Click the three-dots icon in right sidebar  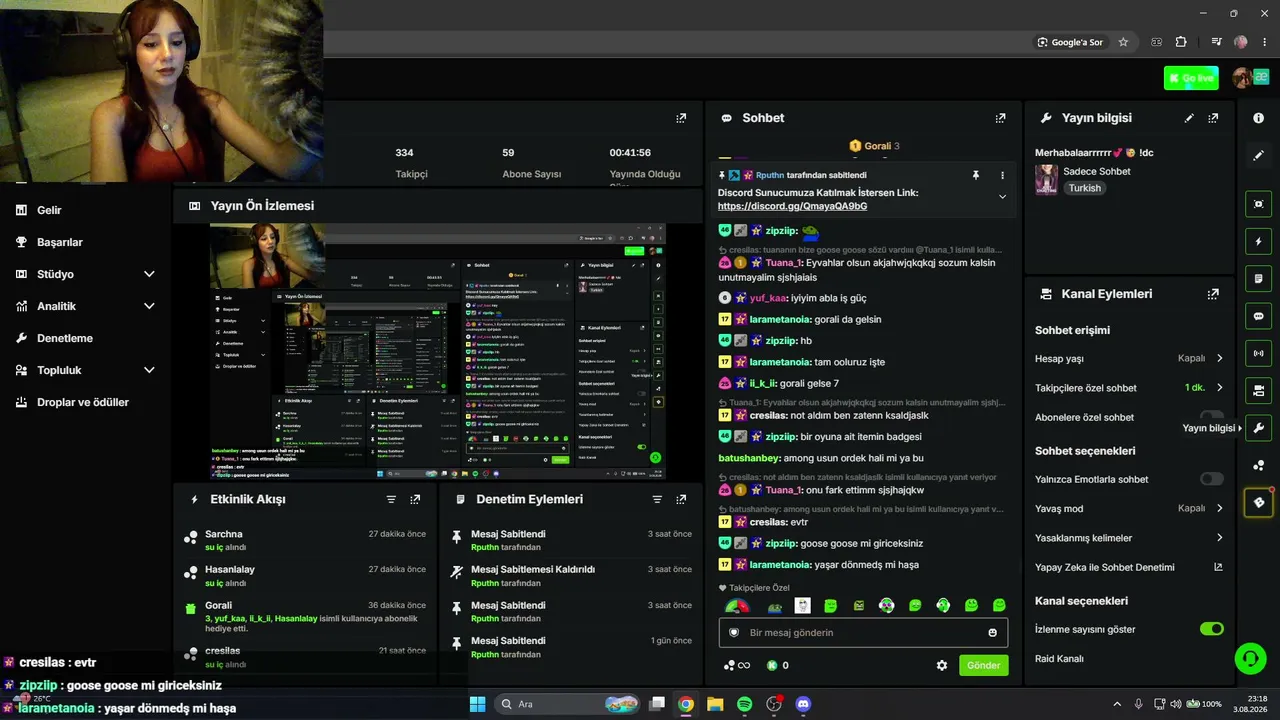point(1258,465)
